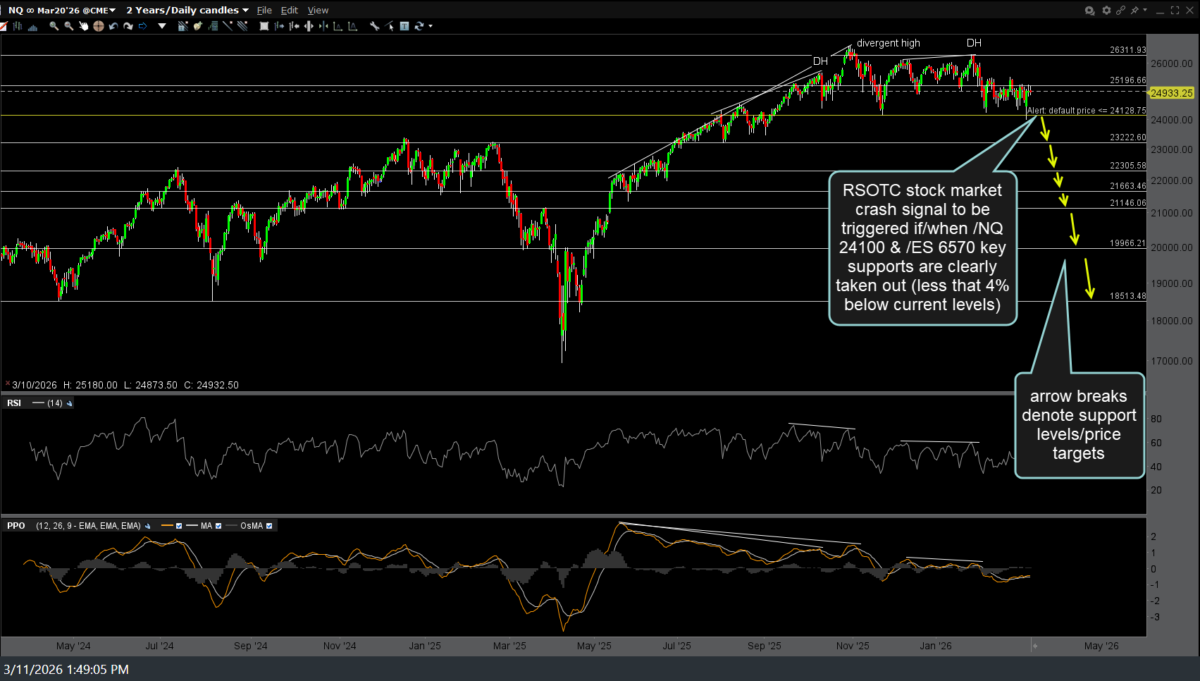Toggle the OsMA histogram checkbox

[x=270, y=525]
